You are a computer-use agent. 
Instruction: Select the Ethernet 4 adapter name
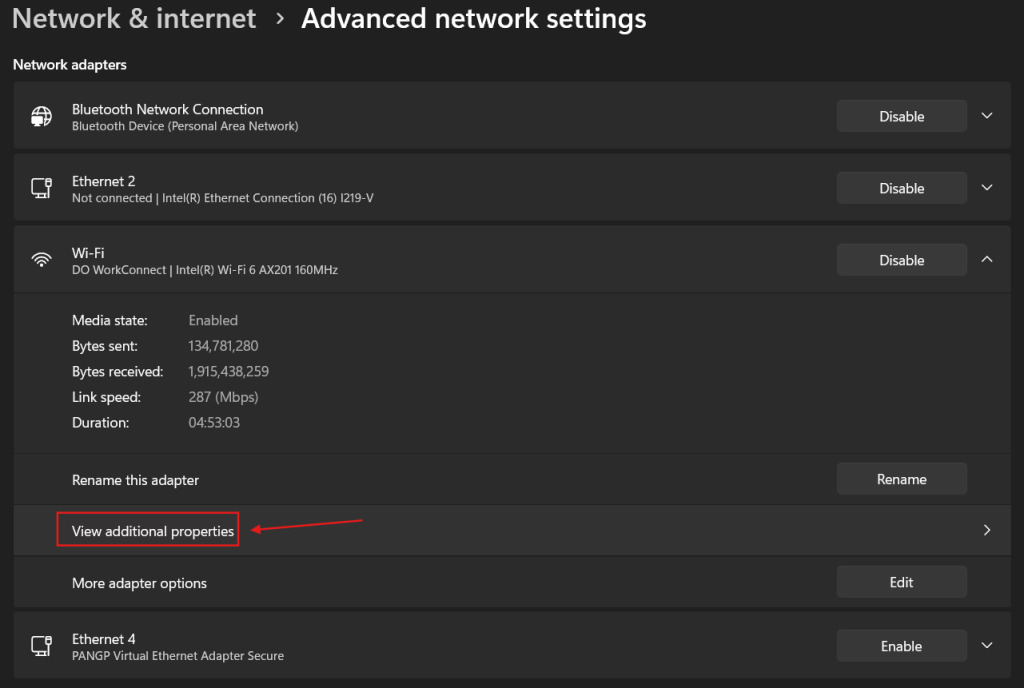pos(103,638)
